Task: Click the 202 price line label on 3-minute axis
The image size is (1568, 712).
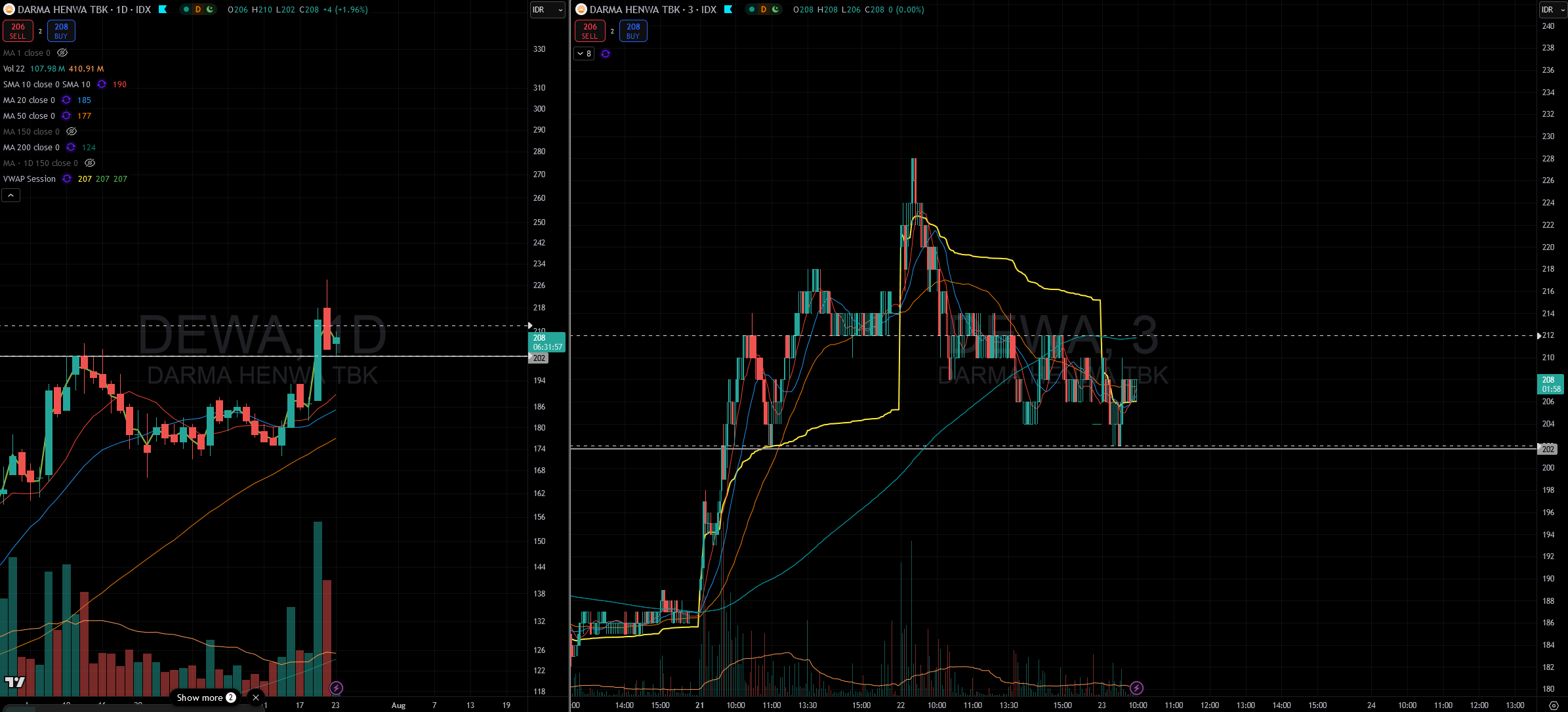Action: [x=1548, y=449]
